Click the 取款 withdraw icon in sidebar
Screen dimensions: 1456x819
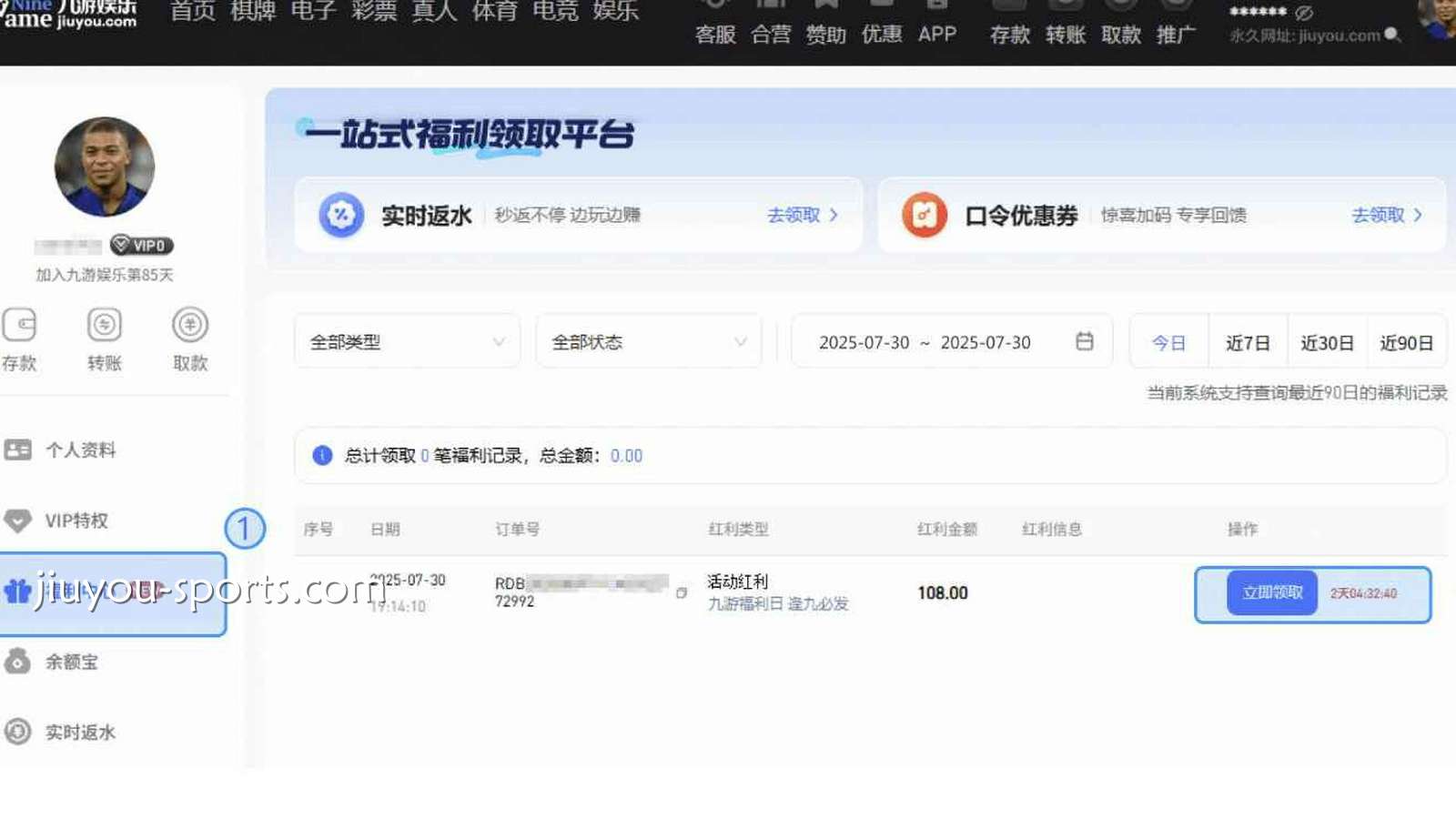pos(190,325)
